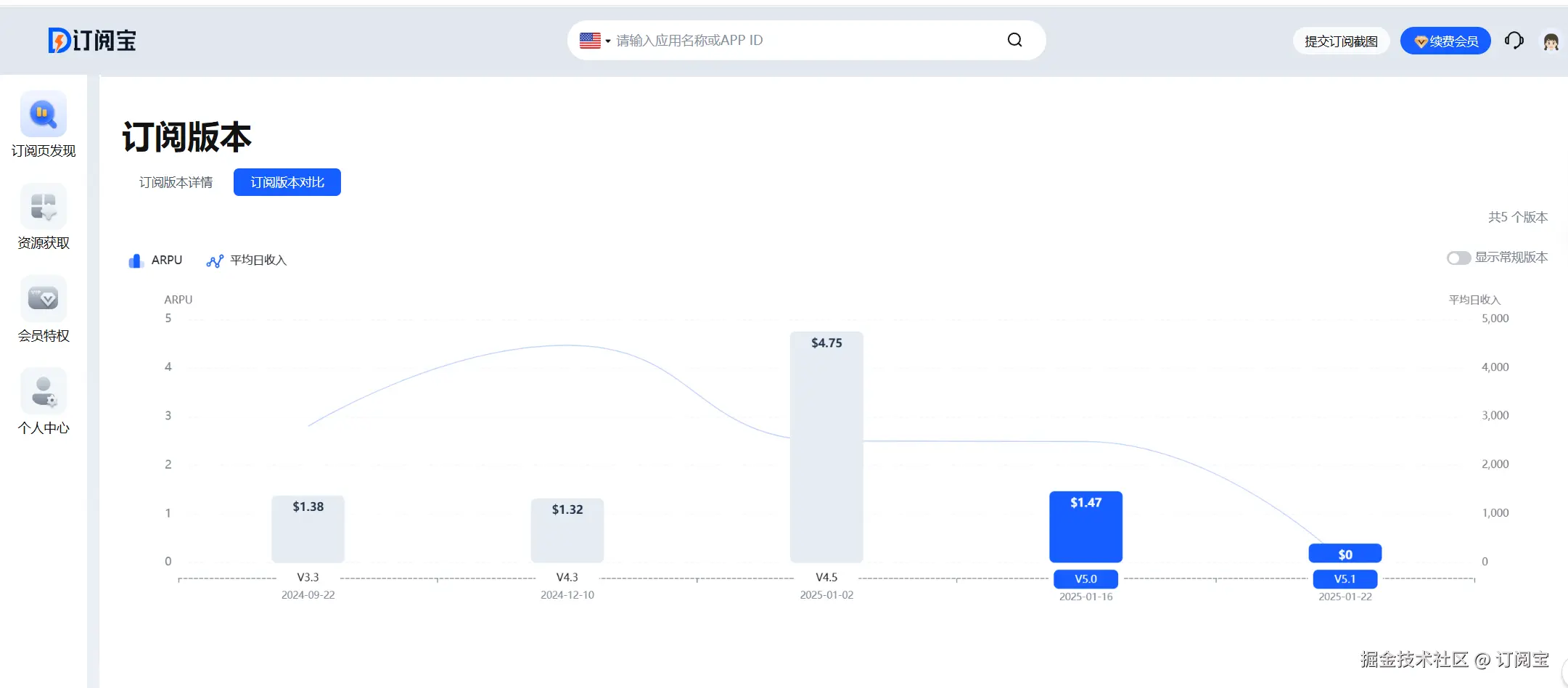Toggle ARPU legend series visibility
This screenshot has width=1568, height=688.
155,261
